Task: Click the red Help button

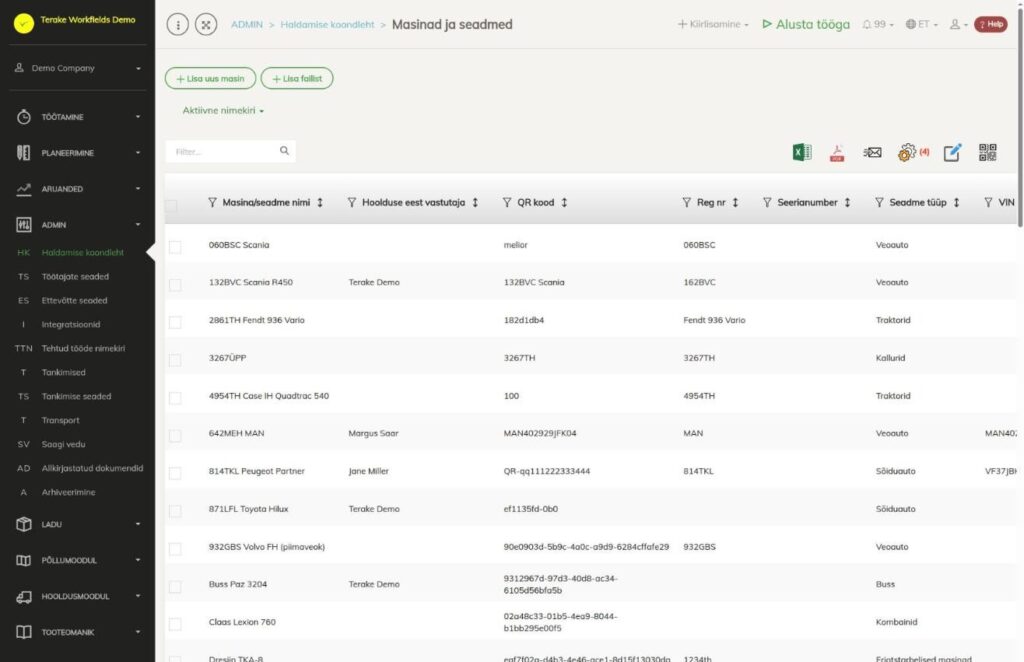Action: point(991,24)
